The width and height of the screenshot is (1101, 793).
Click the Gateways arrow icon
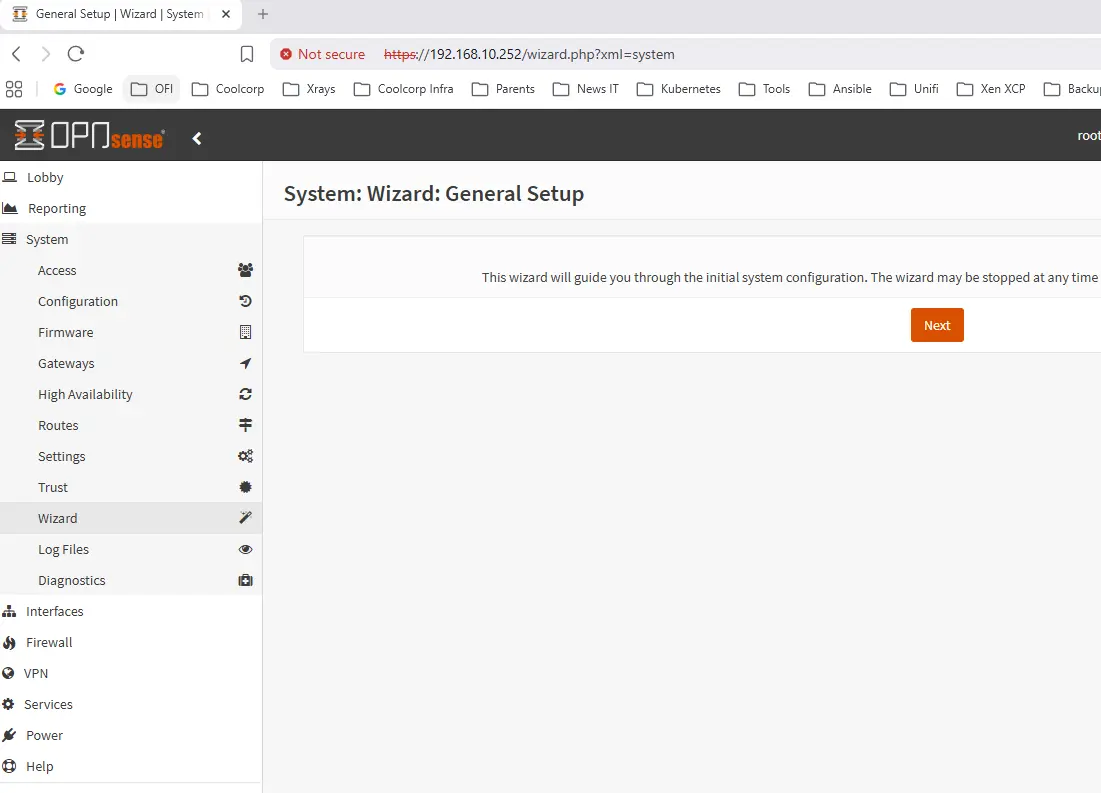point(245,363)
